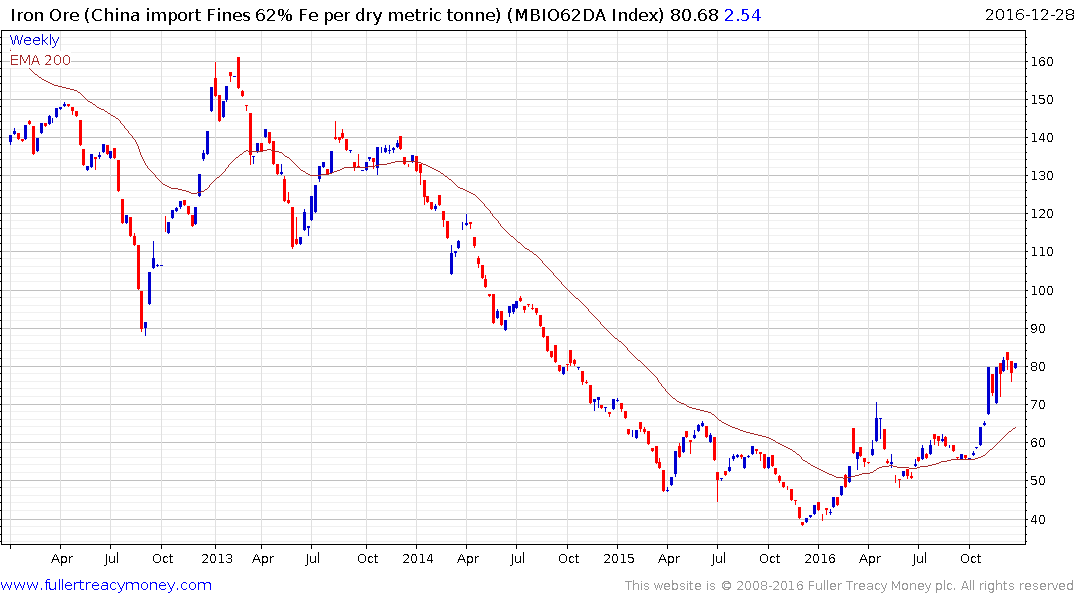Viewport: 1075px width, 600px height.
Task: Open the www.fullertreacymoney.com link
Action: tap(106, 585)
